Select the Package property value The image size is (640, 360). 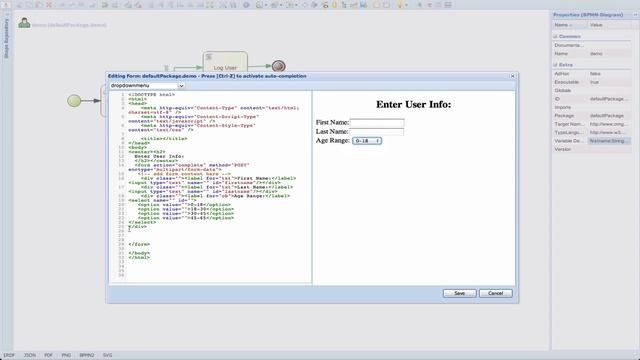tap(609, 116)
